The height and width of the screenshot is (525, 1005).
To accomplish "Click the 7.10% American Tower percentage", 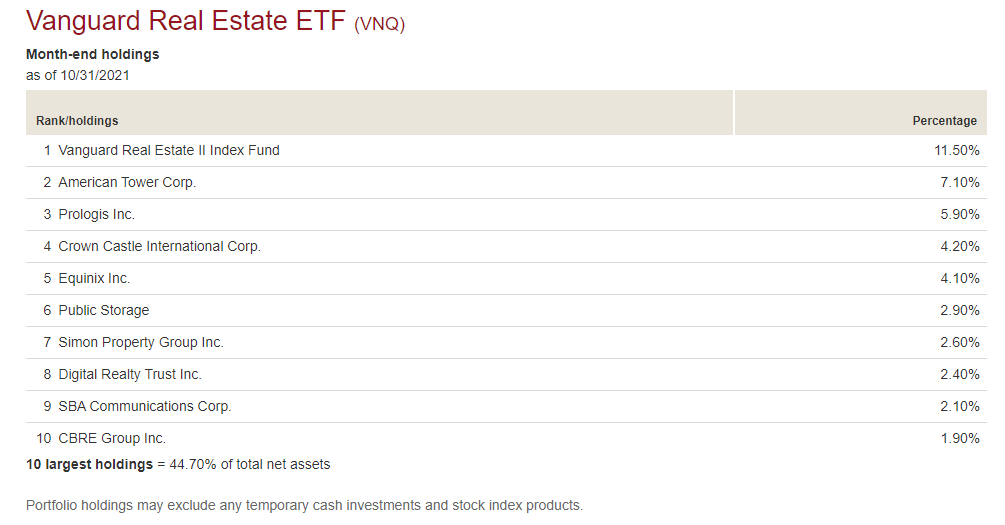I will click(959, 182).
